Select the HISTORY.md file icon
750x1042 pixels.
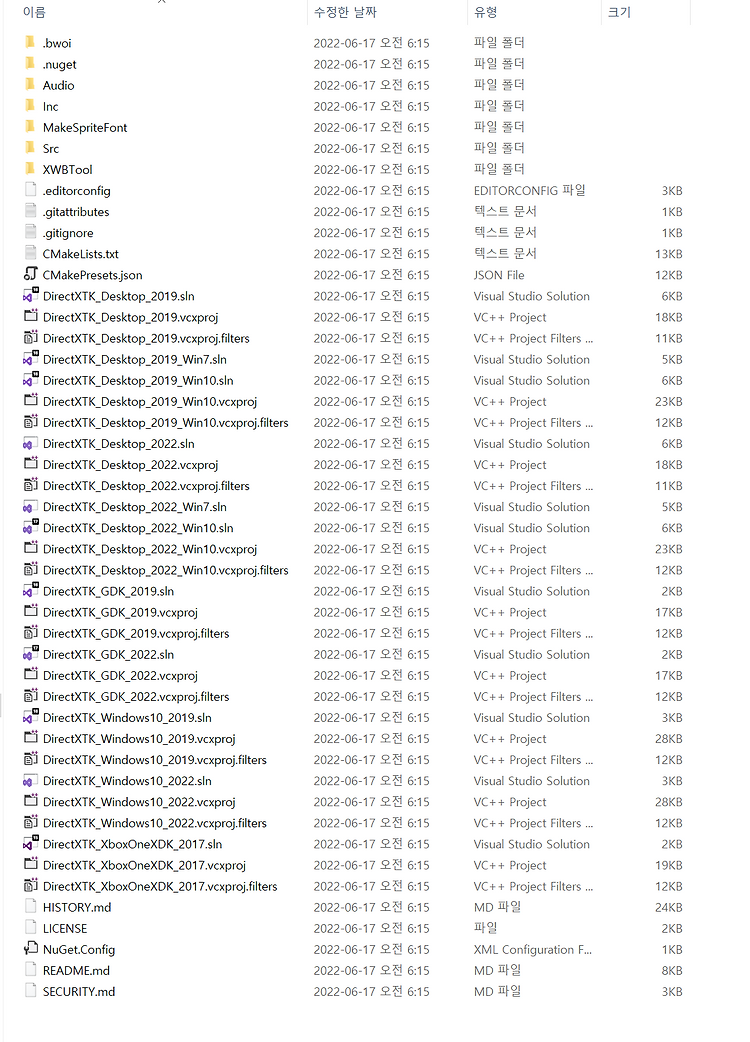[30, 906]
